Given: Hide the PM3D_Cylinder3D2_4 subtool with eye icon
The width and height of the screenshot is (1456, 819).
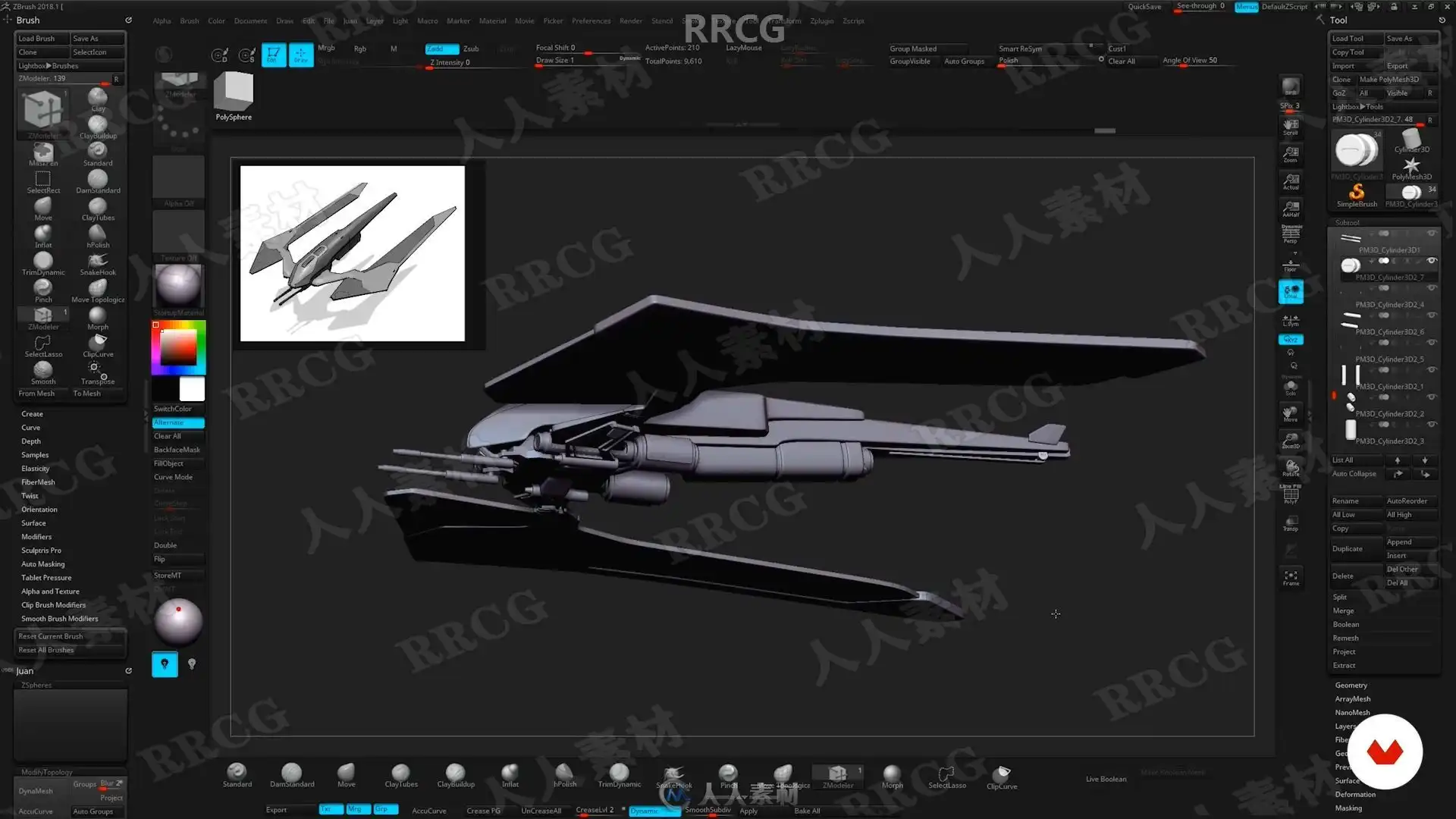Looking at the screenshot, I should 1432,287.
